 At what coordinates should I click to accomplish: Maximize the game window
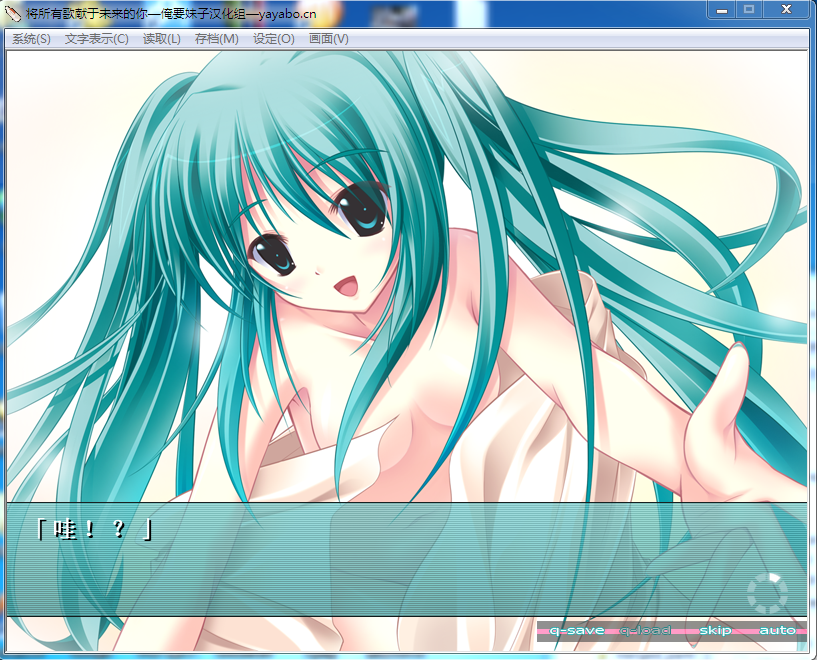tap(748, 9)
